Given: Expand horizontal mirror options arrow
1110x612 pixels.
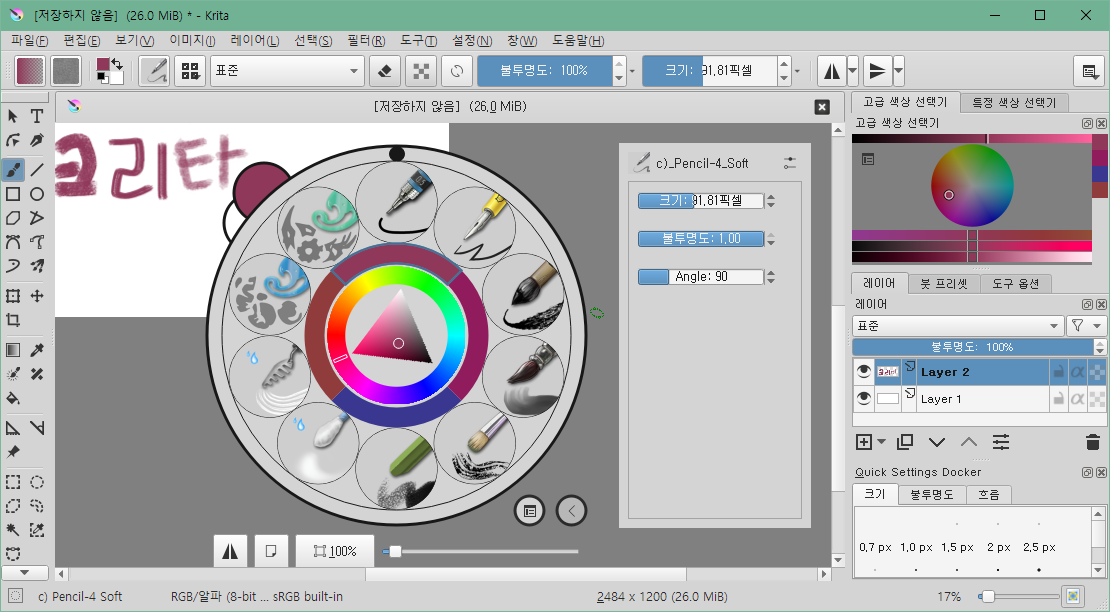Looking at the screenshot, I should pos(853,71).
